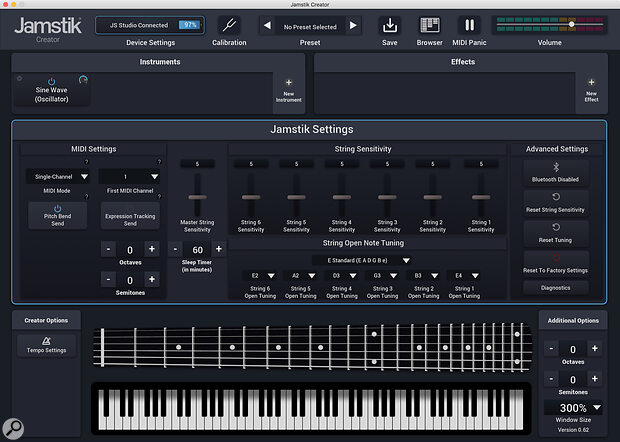Increase MIDI Settings Semitones with plus
Image resolution: width=620 pixels, height=442 pixels.
[152, 279]
